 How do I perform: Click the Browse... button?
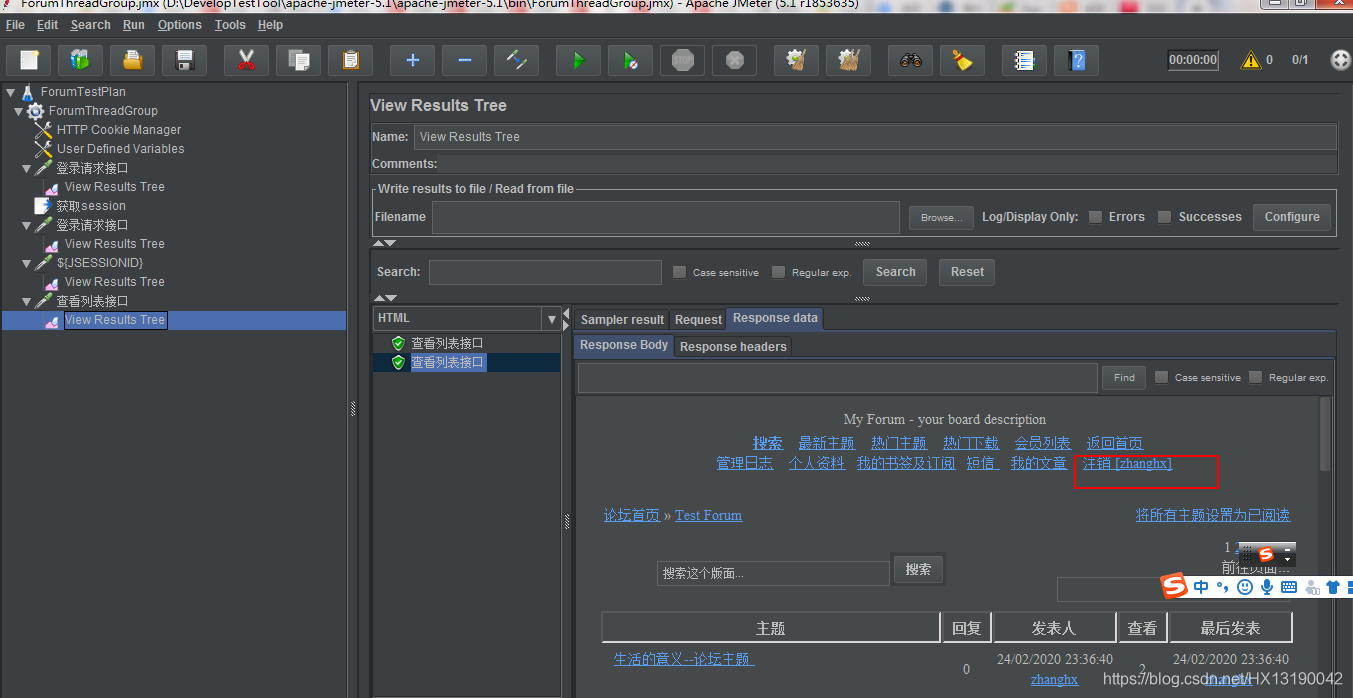(x=942, y=217)
